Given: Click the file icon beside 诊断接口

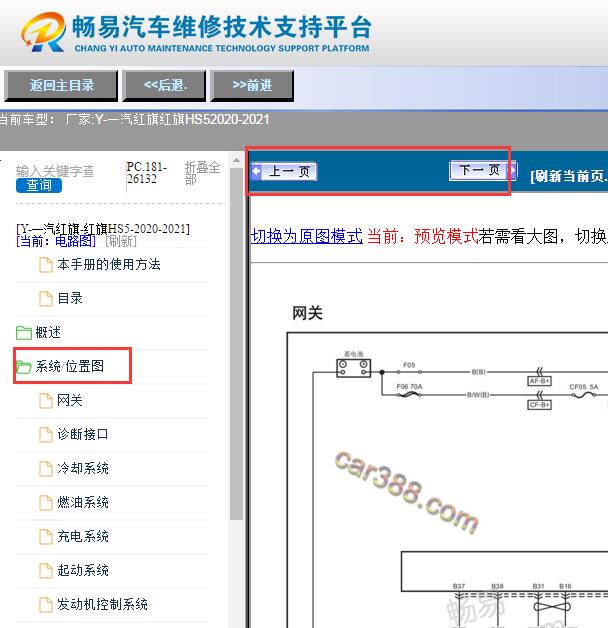Looking at the screenshot, I should (46, 435).
